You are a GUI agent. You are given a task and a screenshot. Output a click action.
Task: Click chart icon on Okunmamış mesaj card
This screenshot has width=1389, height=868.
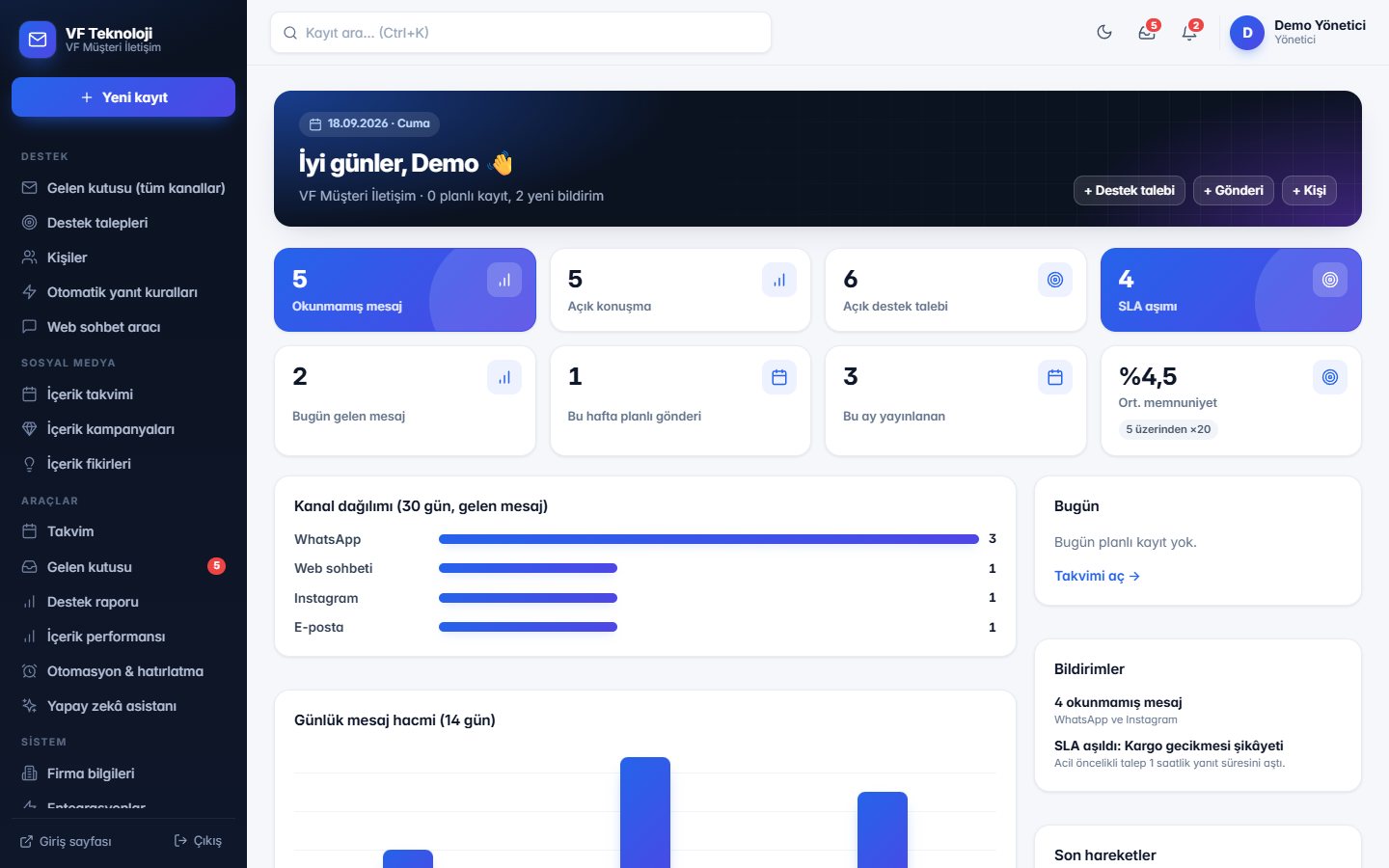[504, 280]
